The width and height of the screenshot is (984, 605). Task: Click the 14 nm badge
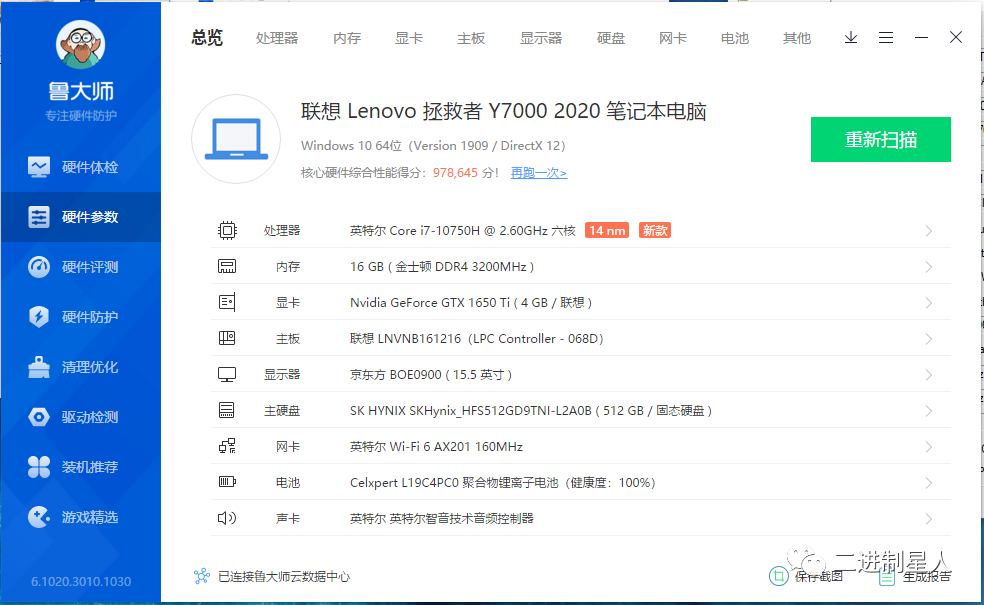pyautogui.click(x=607, y=230)
